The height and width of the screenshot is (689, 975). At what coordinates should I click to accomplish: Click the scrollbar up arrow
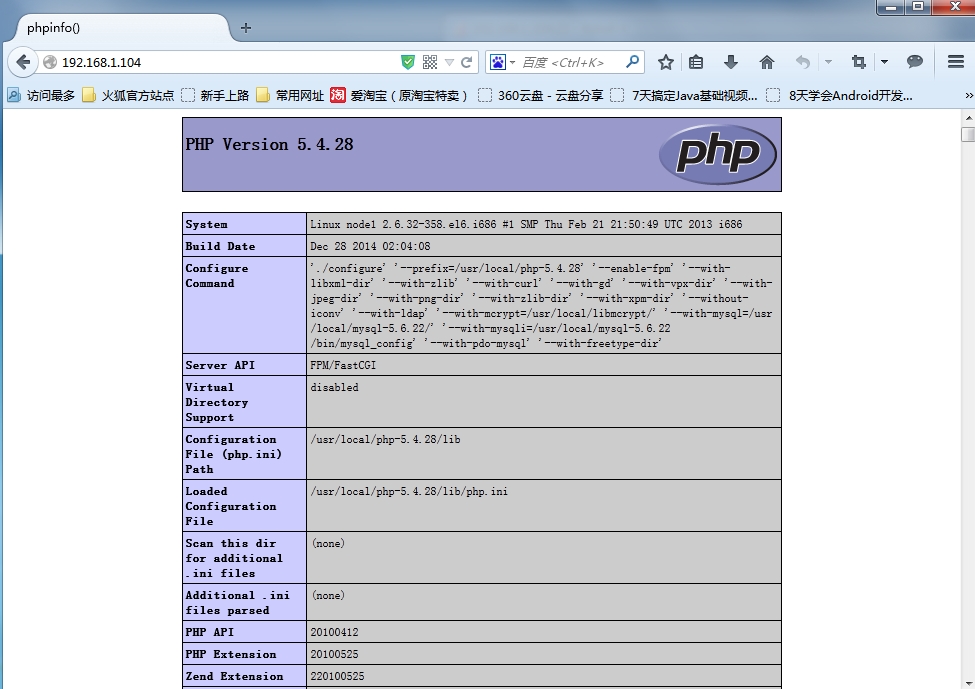(968, 118)
